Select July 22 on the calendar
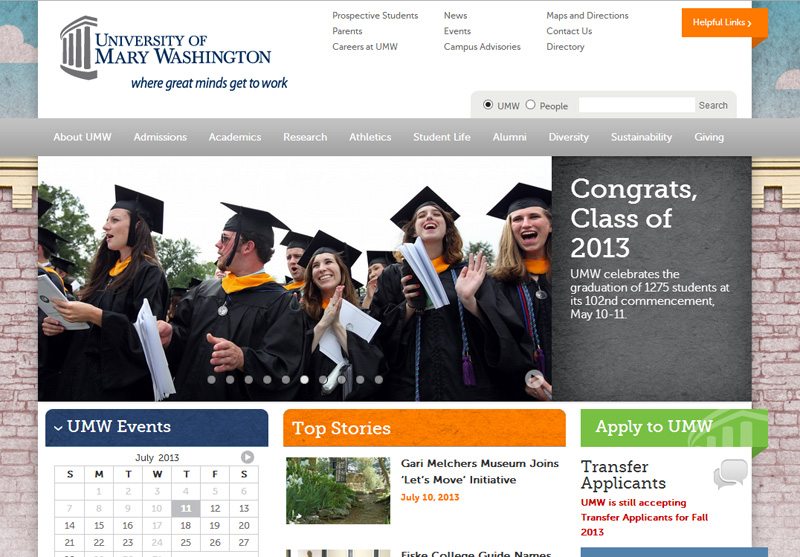Screen dimensions: 800x557 click(99, 542)
